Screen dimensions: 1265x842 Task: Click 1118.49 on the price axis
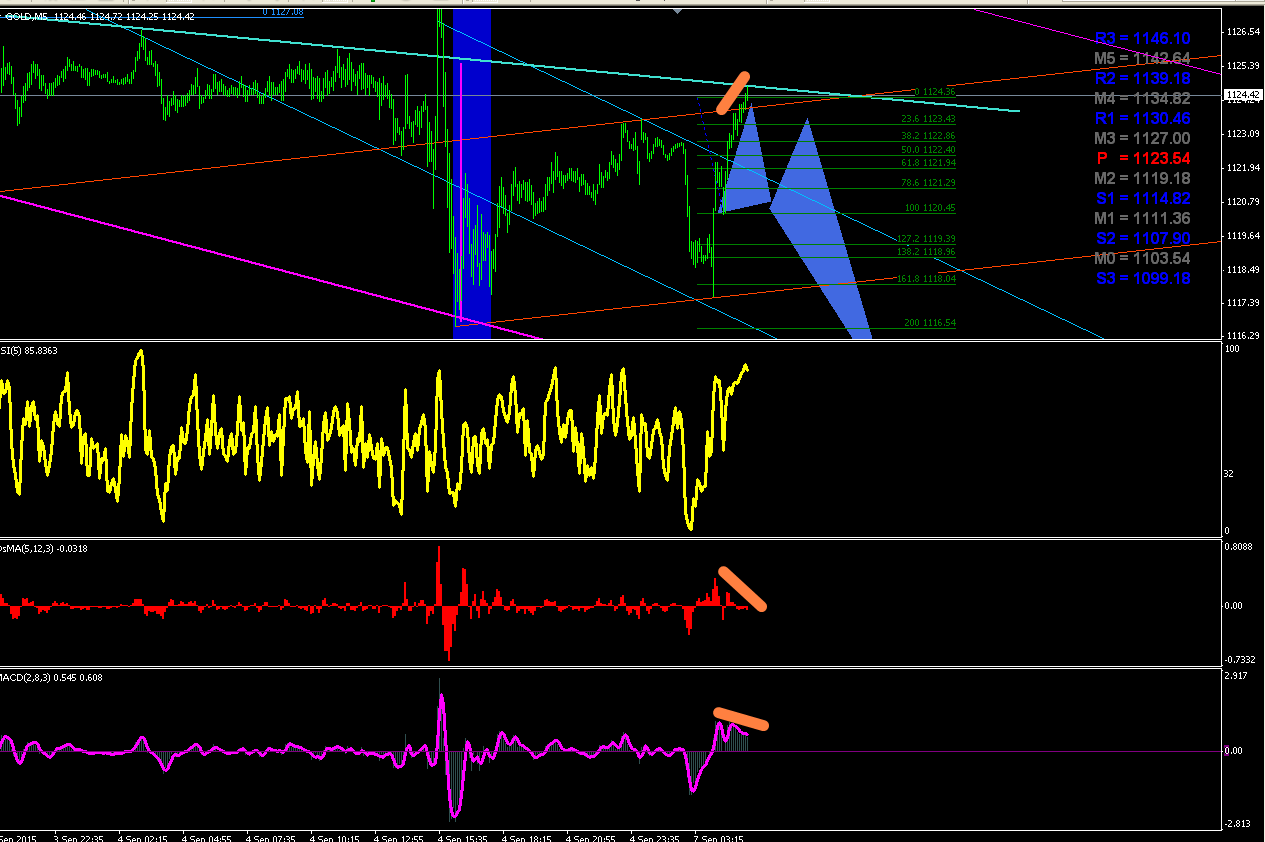point(1245,270)
